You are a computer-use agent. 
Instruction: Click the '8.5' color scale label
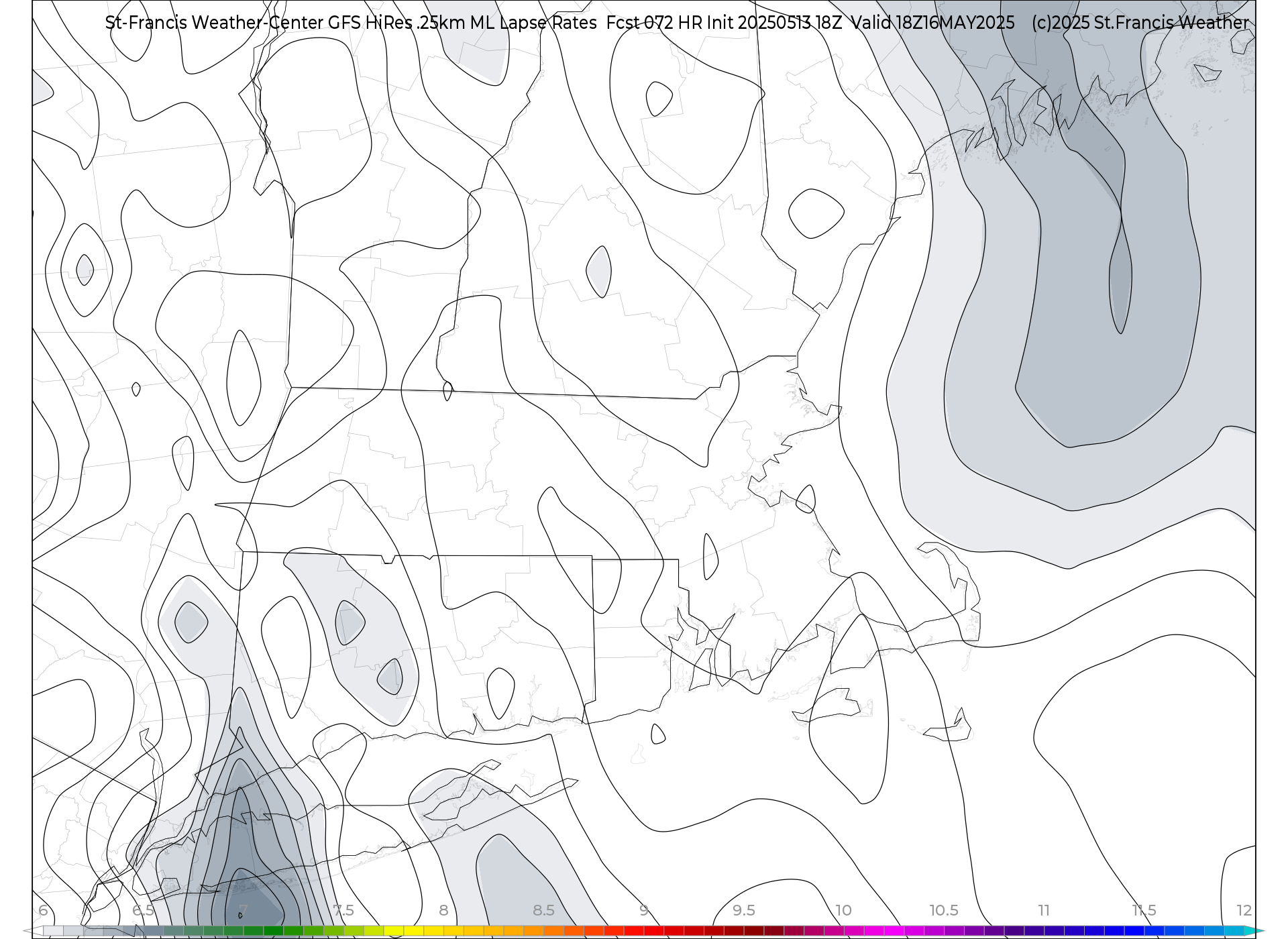click(x=543, y=910)
